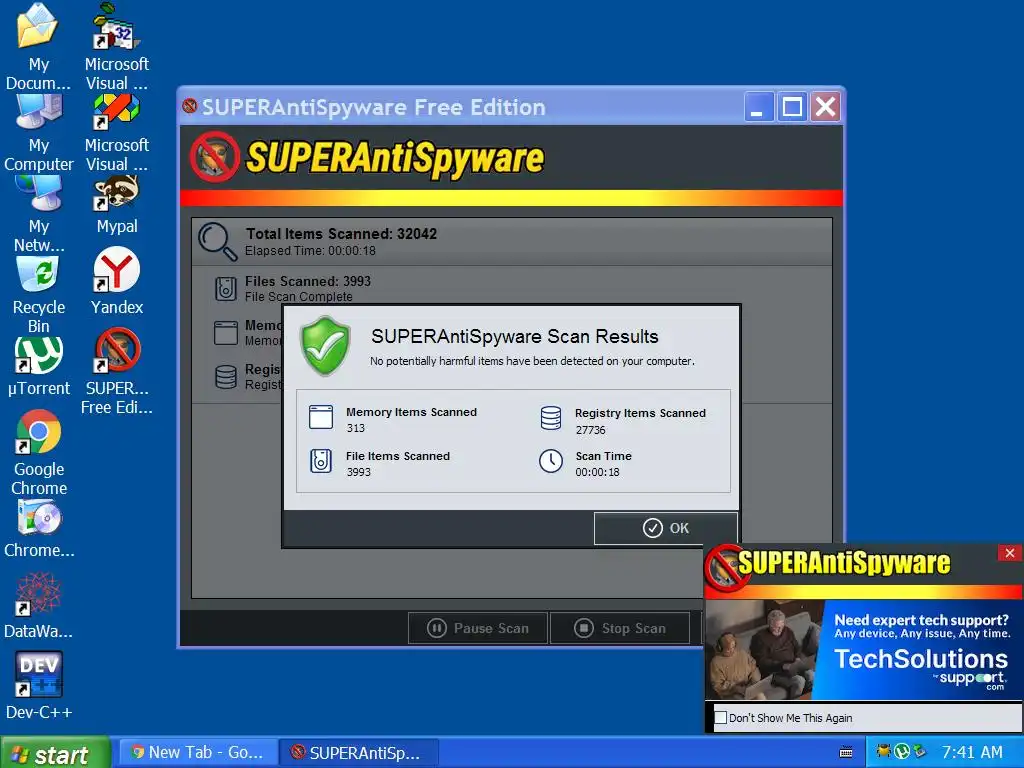Click the SUPERAntiSpyware Scan Results heading
The image size is (1024, 768).
(515, 336)
